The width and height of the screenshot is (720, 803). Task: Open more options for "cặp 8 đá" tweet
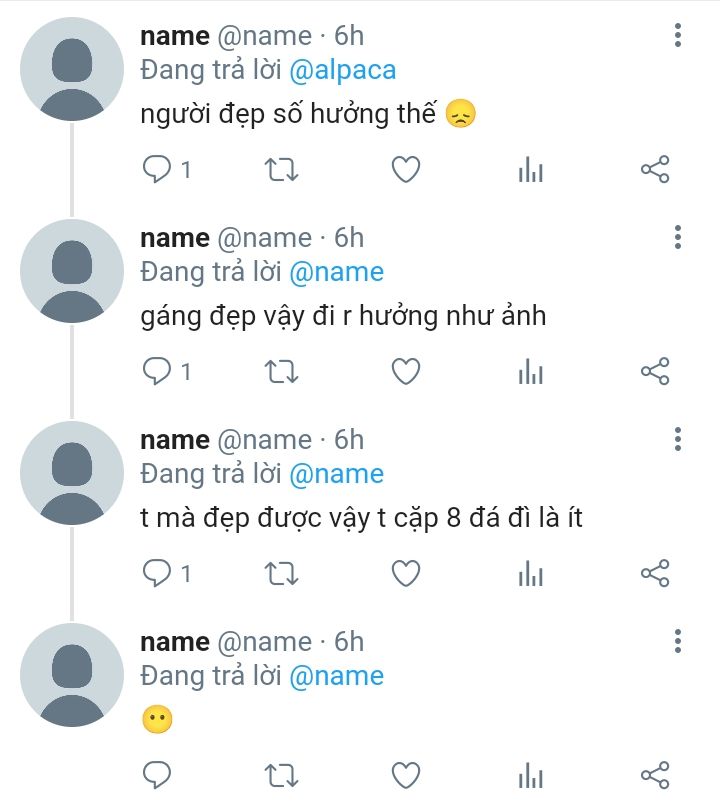click(678, 439)
